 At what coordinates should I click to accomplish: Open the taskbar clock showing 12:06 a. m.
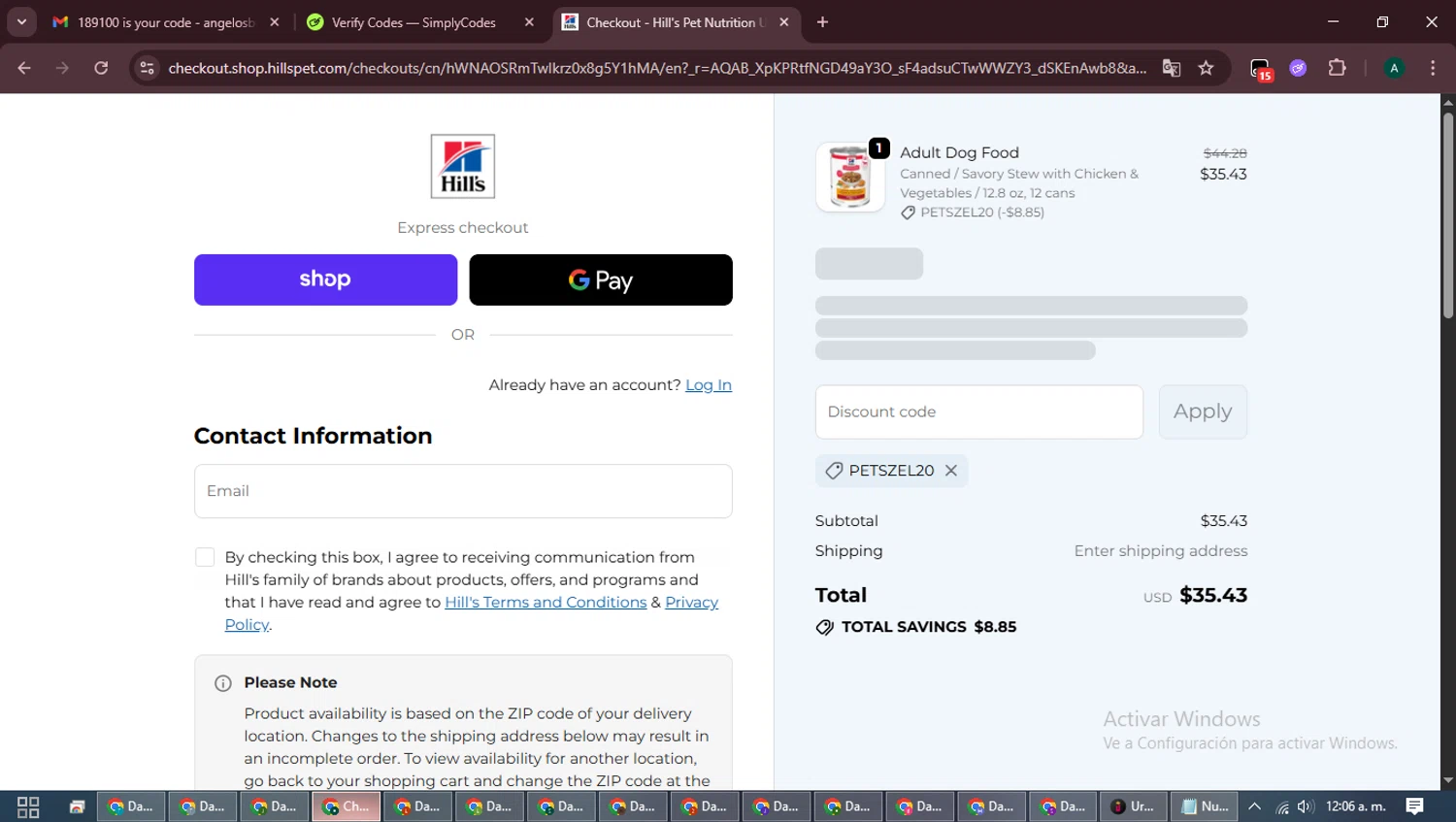pos(1356,806)
